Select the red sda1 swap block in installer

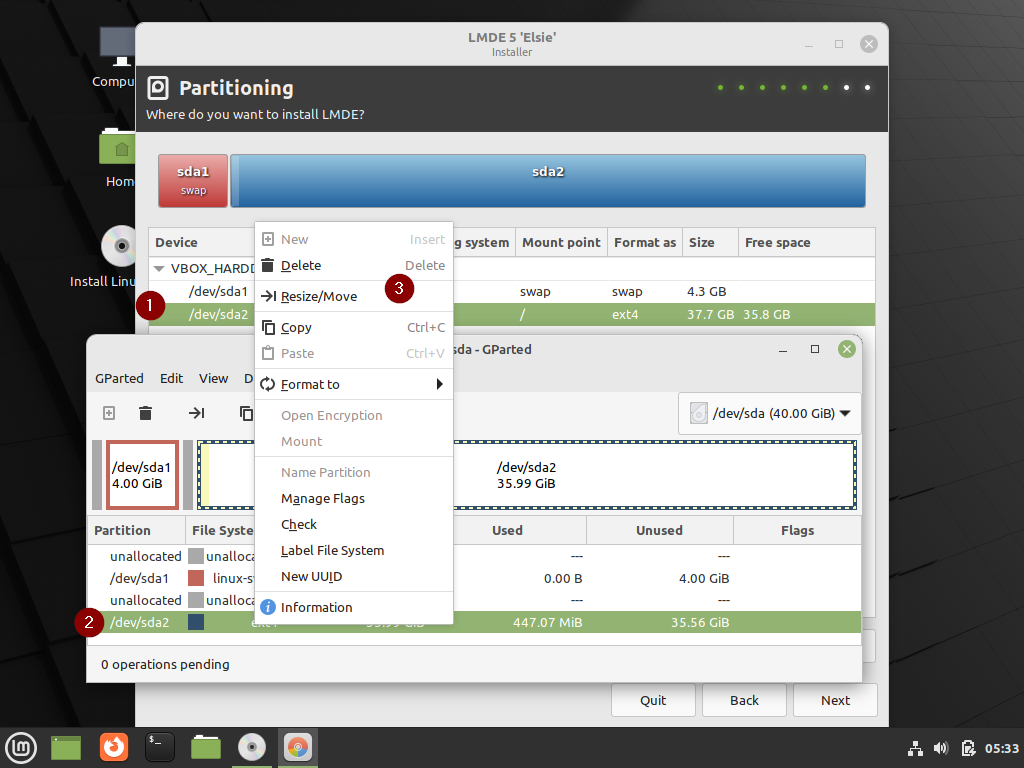pyautogui.click(x=193, y=181)
